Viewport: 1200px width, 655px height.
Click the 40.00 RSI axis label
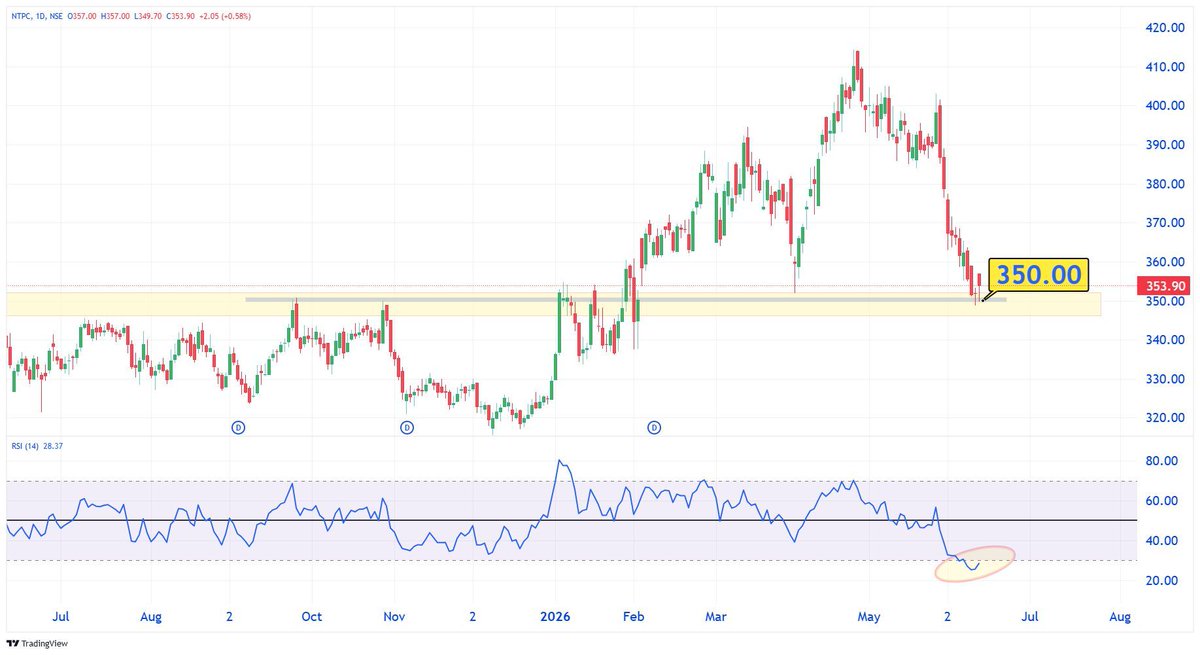click(1162, 541)
